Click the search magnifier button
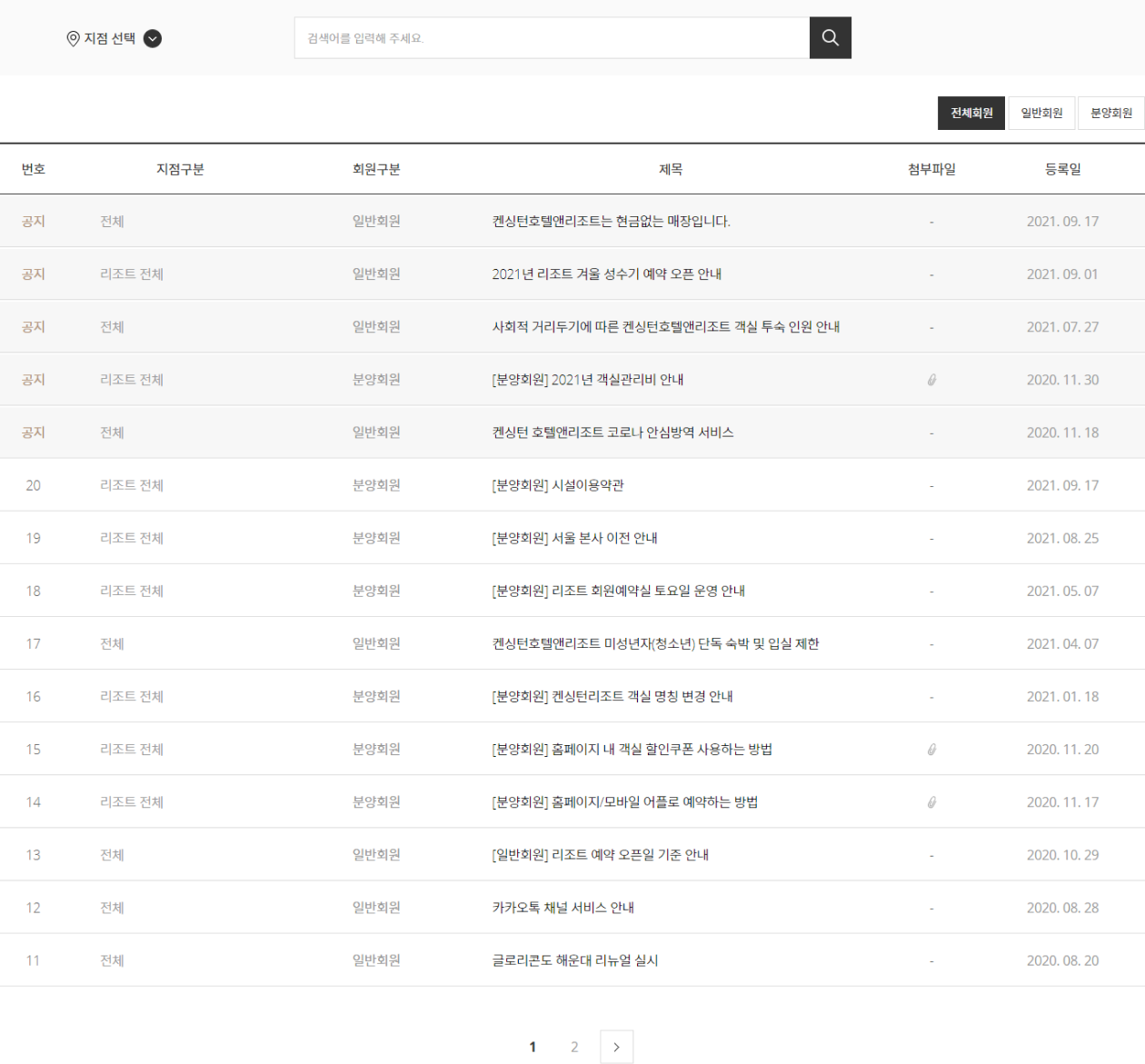 pos(830,37)
